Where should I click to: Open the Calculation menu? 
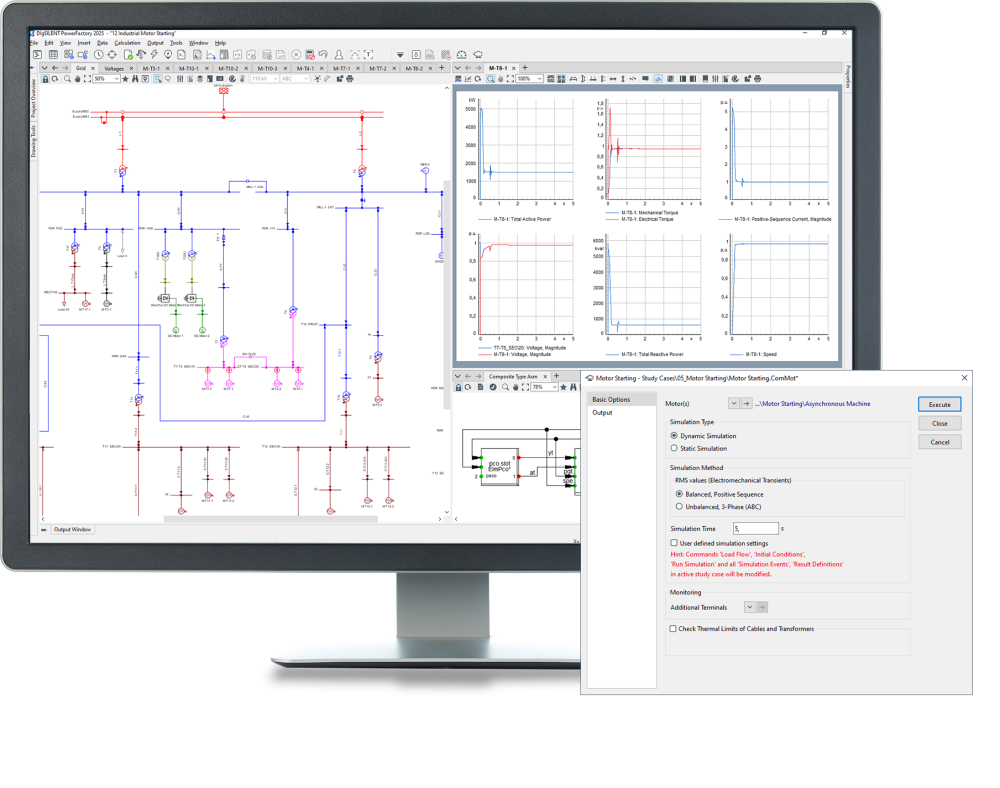click(x=128, y=43)
